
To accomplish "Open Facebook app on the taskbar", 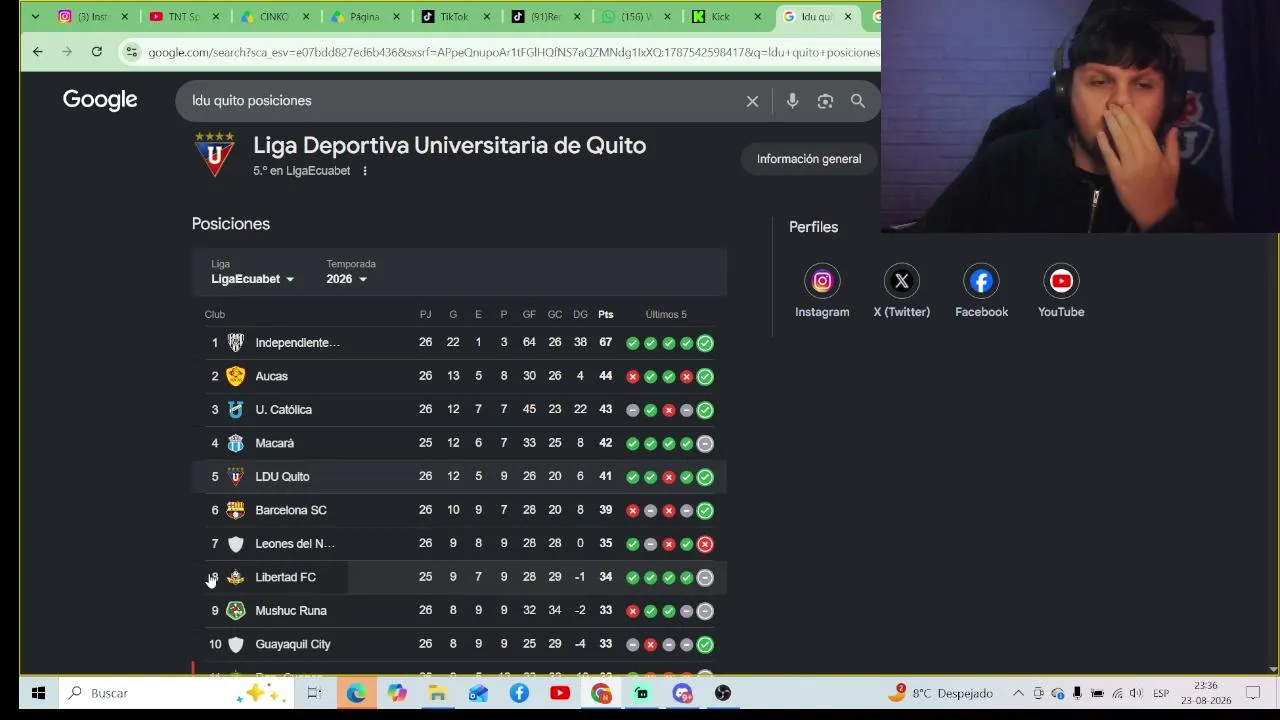I will (519, 693).
